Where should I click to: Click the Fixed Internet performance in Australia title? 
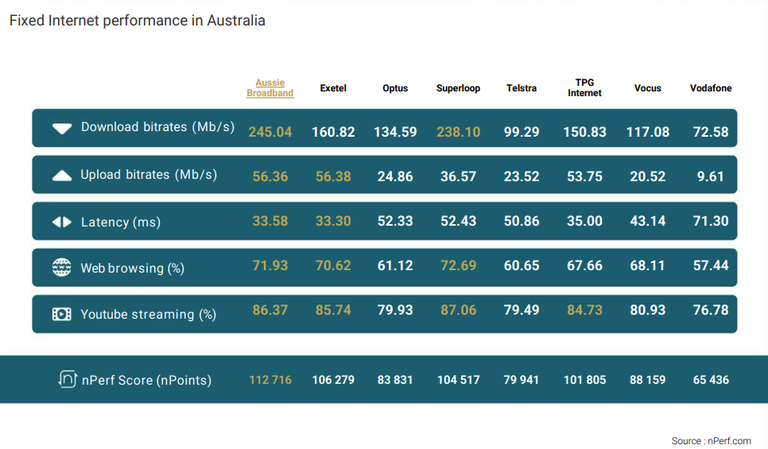coord(137,20)
